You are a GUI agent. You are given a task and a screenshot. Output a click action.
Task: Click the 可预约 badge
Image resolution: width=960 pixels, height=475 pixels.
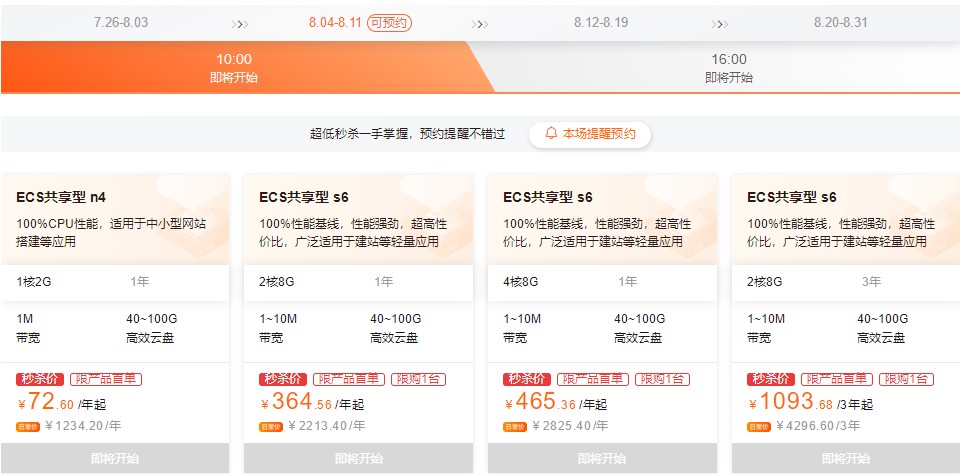tap(389, 23)
